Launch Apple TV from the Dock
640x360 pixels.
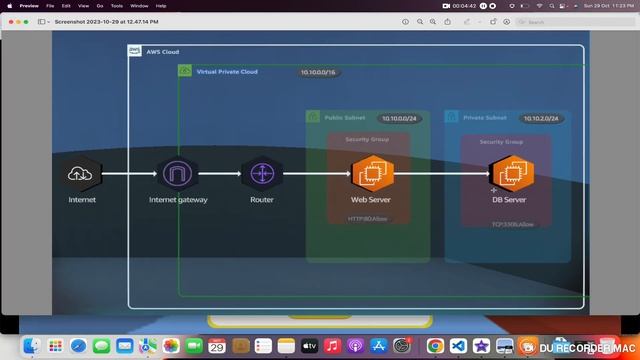[x=309, y=346]
